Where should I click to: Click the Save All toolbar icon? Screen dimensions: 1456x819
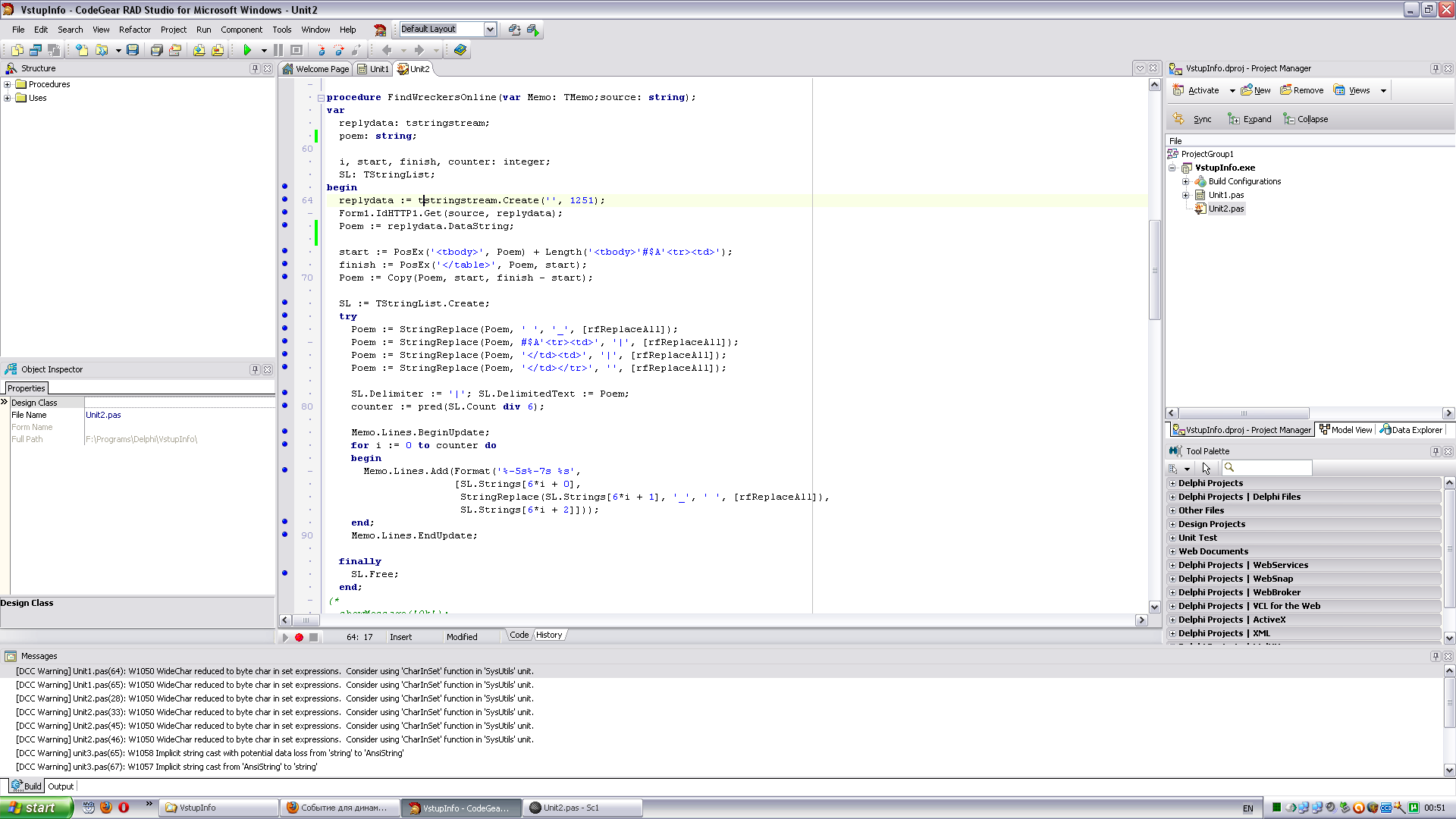point(157,50)
